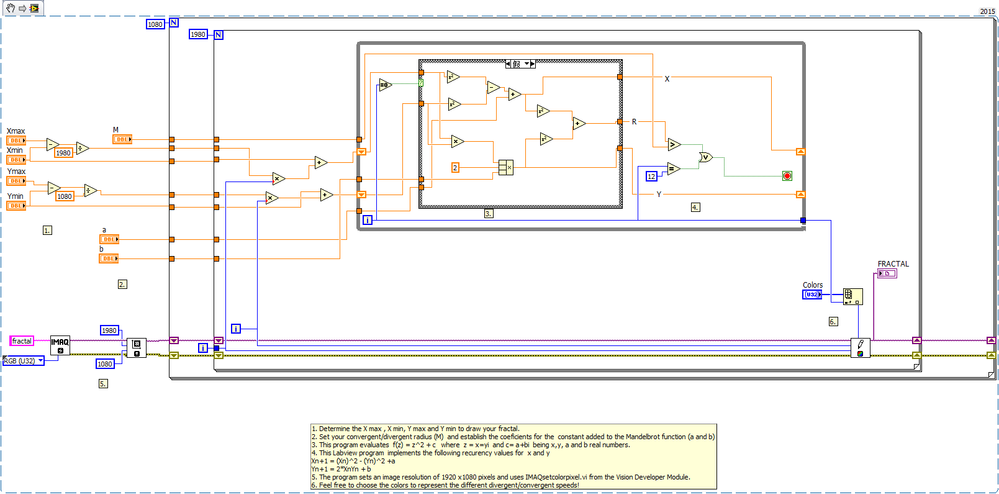Image resolution: width=999 pixels, height=494 pixels.
Task: Edit the blue 1980 inner loop count constant
Action: 199,34
